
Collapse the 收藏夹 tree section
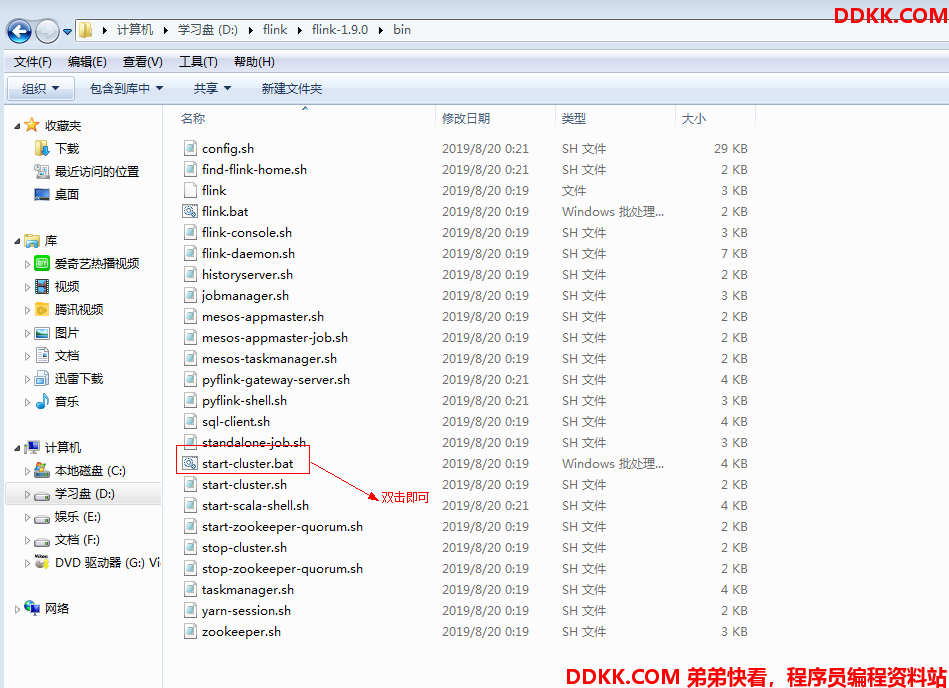(x=17, y=126)
